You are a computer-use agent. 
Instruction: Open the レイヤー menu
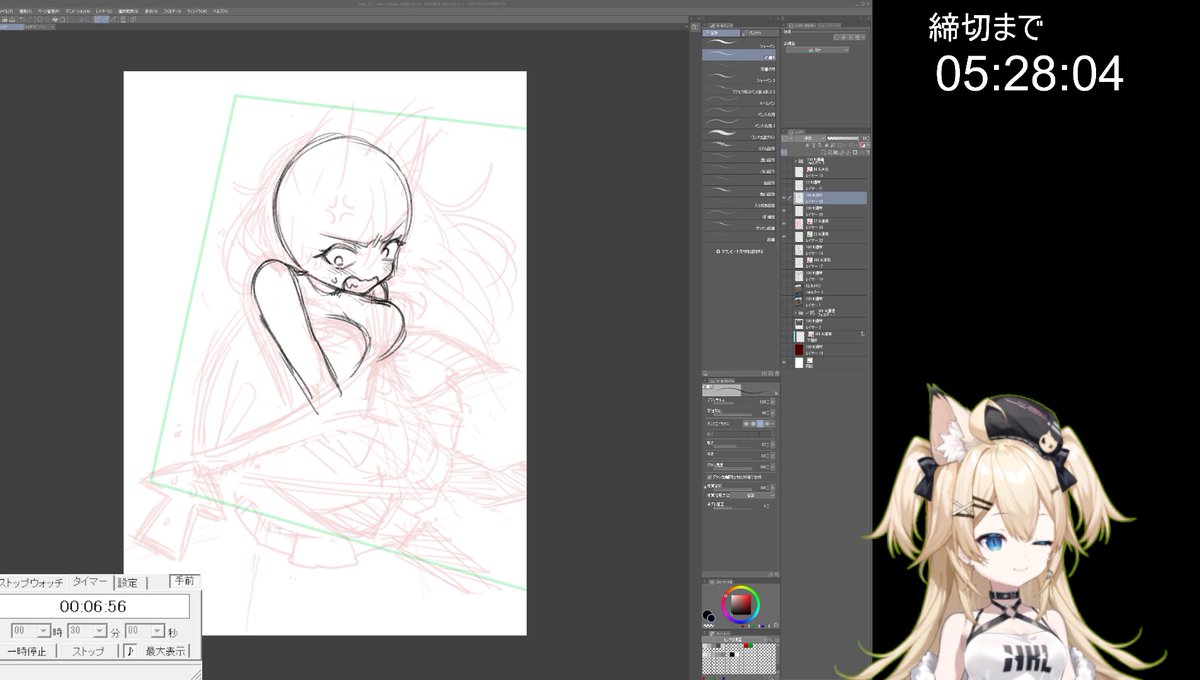tap(103, 11)
